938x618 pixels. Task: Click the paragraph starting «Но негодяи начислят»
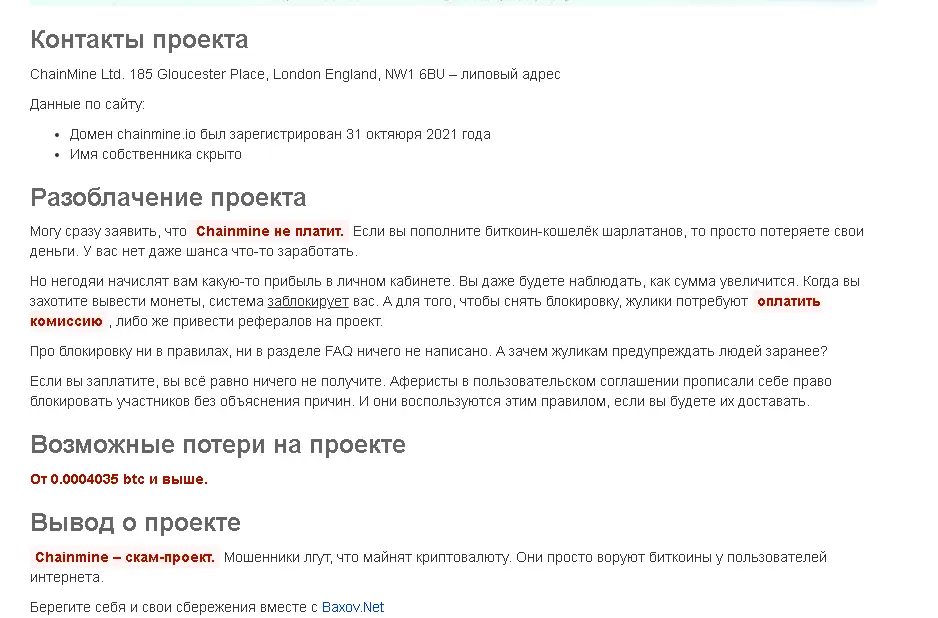pyautogui.click(x=445, y=301)
